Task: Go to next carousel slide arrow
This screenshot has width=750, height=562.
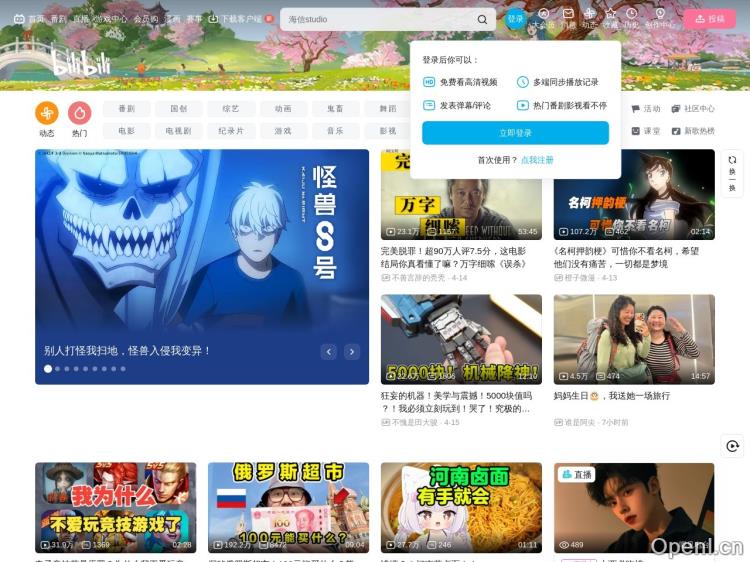Action: pos(352,352)
